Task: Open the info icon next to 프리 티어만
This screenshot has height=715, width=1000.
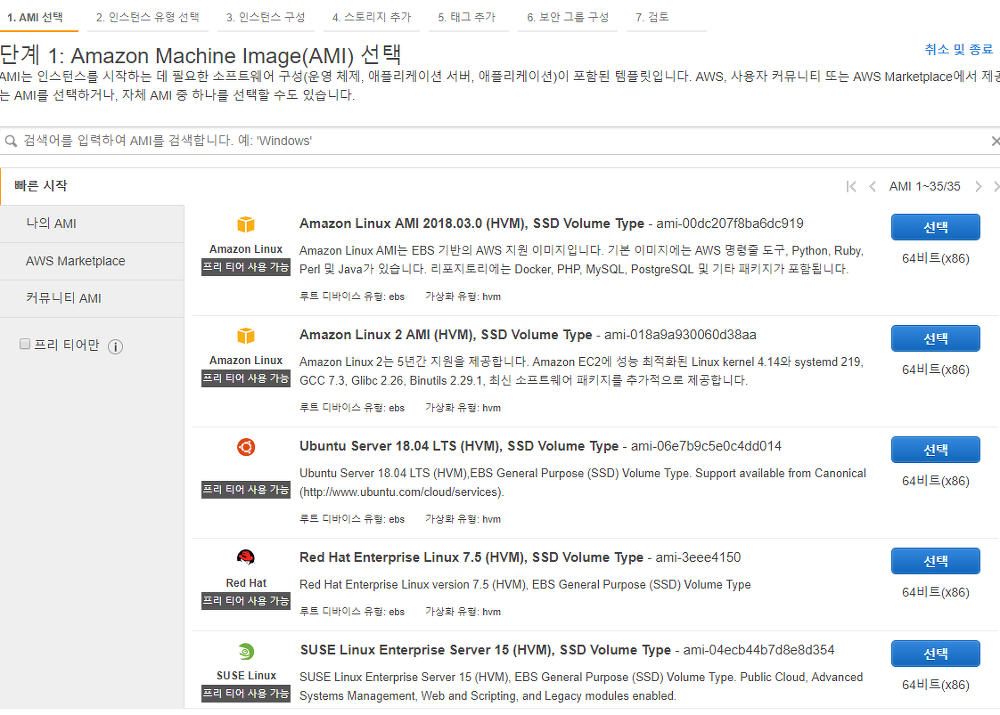Action: 115,346
